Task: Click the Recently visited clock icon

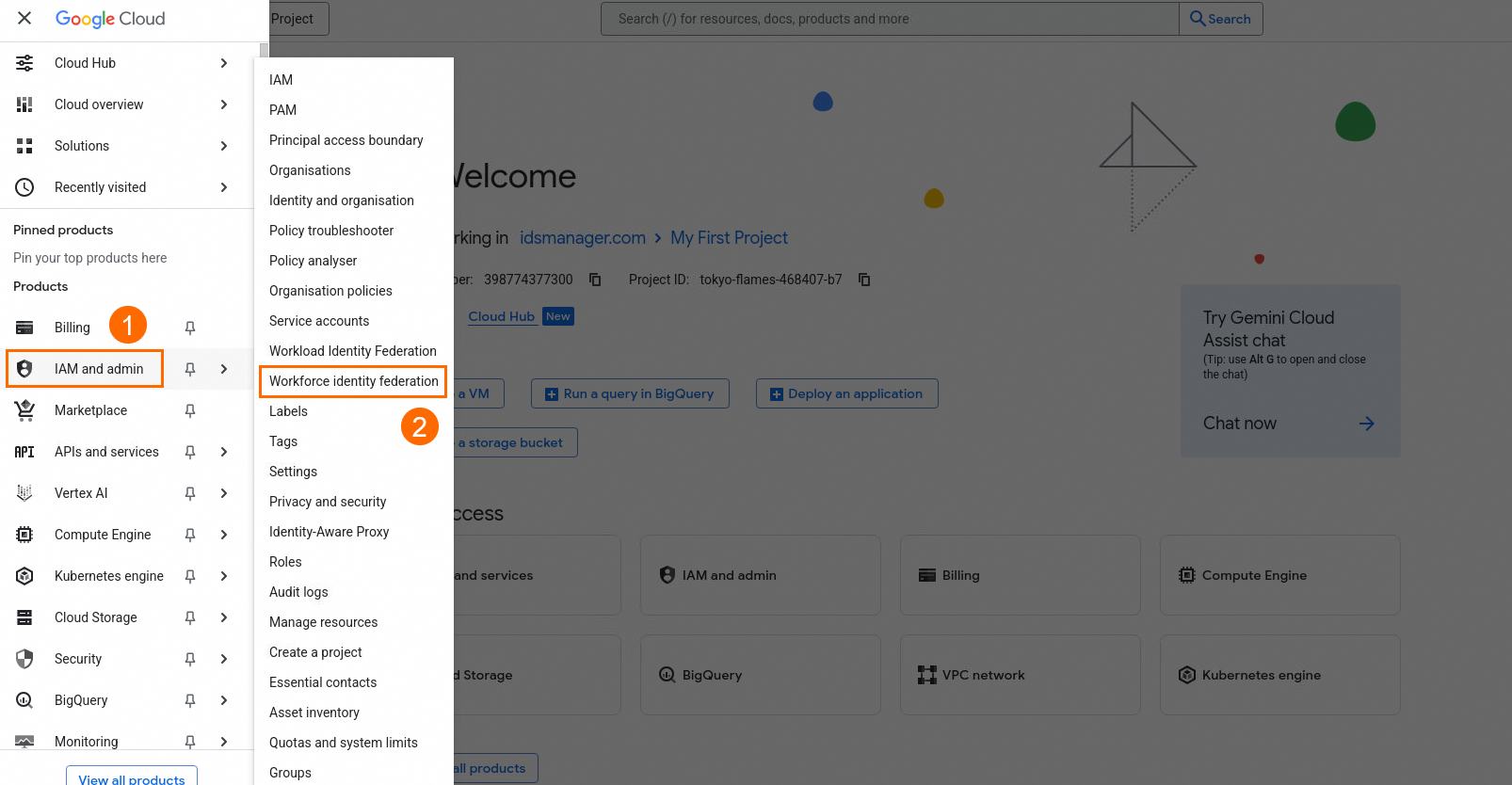Action: [24, 187]
